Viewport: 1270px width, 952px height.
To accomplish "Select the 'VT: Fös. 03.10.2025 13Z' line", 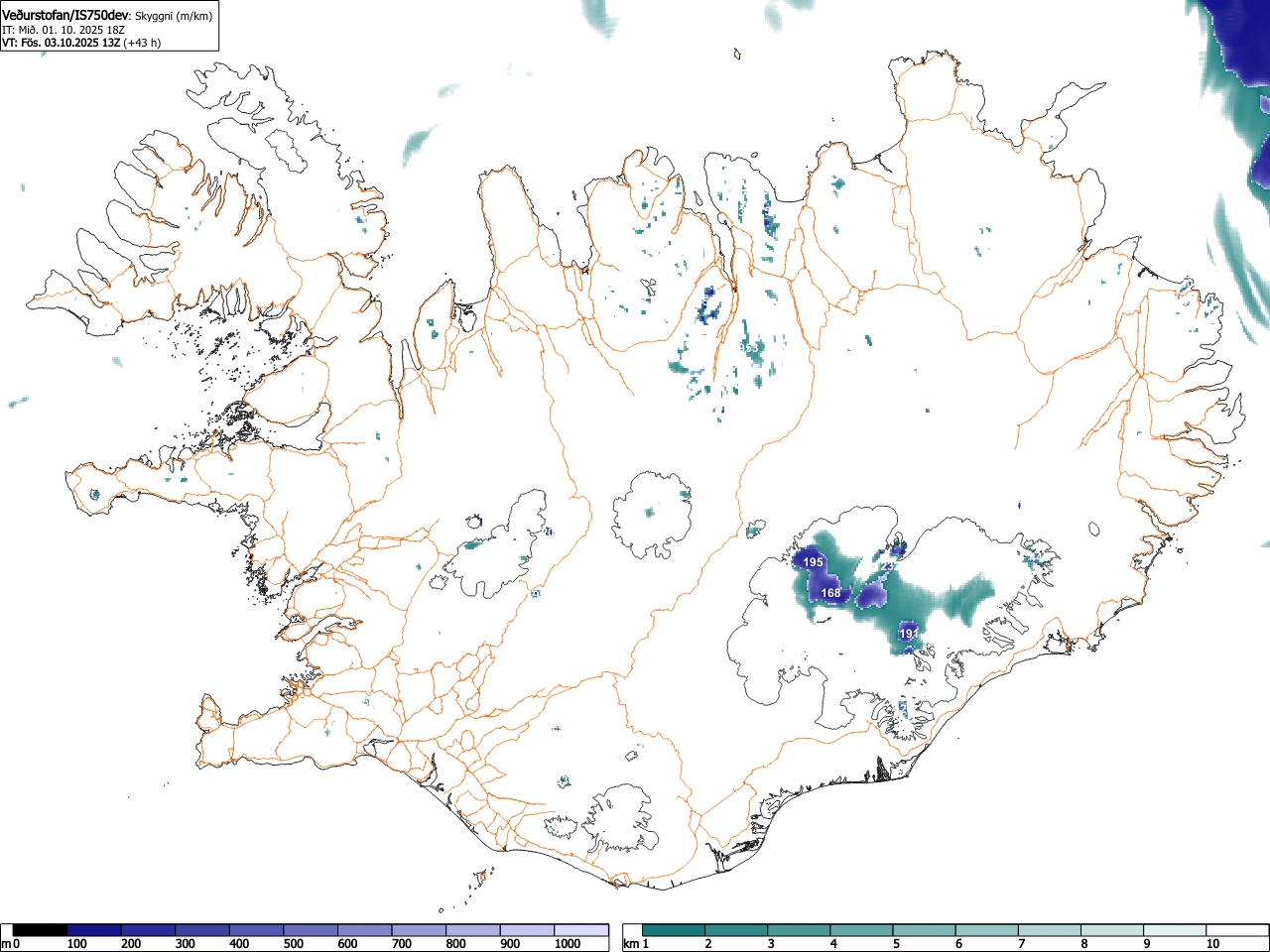I will pos(62,43).
